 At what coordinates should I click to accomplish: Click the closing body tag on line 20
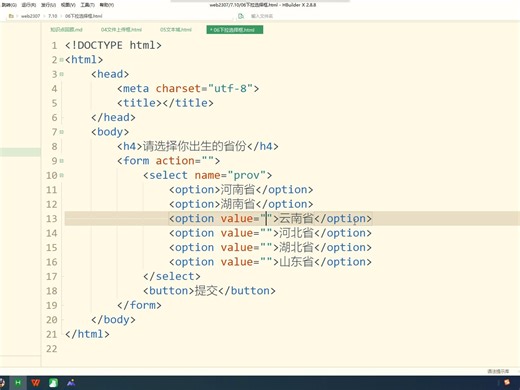click(113, 320)
